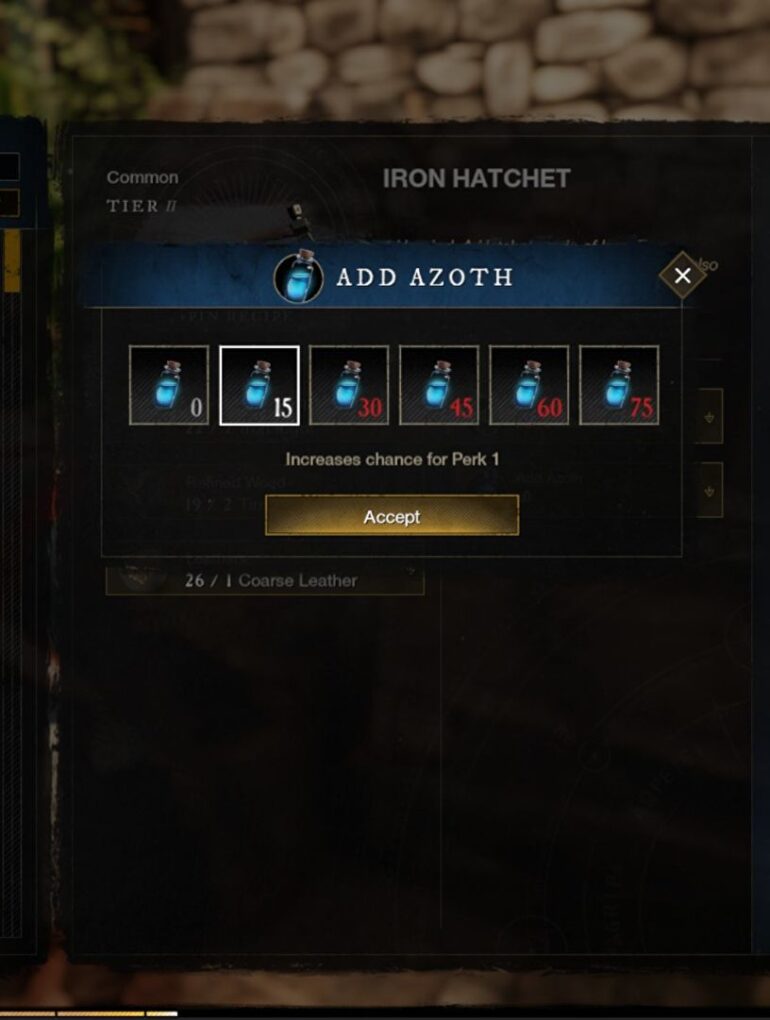Viewport: 770px width, 1020px height.
Task: Pick the 75 Azoth vial option
Action: (619, 385)
